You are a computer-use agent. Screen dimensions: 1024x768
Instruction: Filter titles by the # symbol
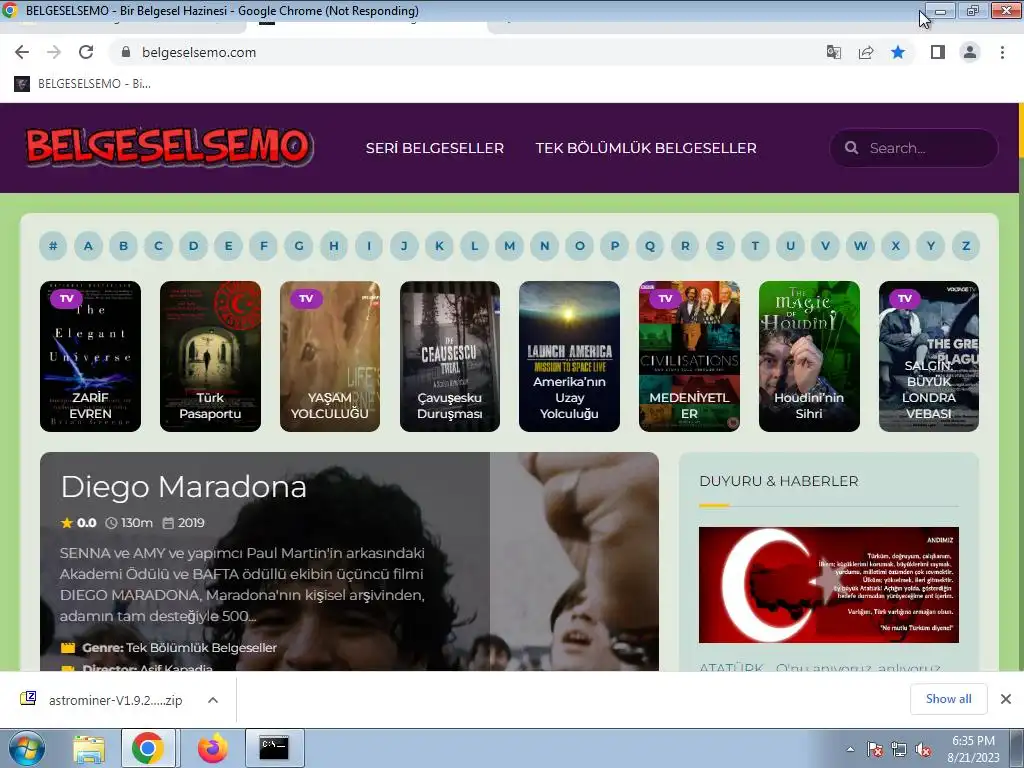click(53, 246)
